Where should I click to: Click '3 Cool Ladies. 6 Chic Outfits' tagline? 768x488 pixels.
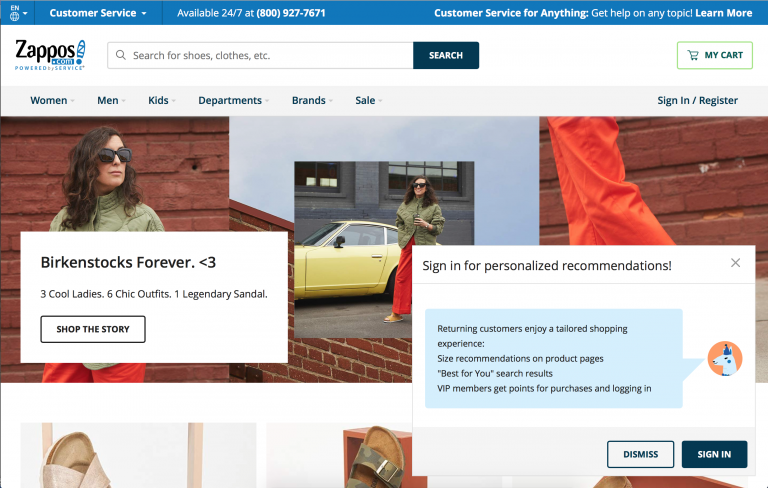(154, 294)
